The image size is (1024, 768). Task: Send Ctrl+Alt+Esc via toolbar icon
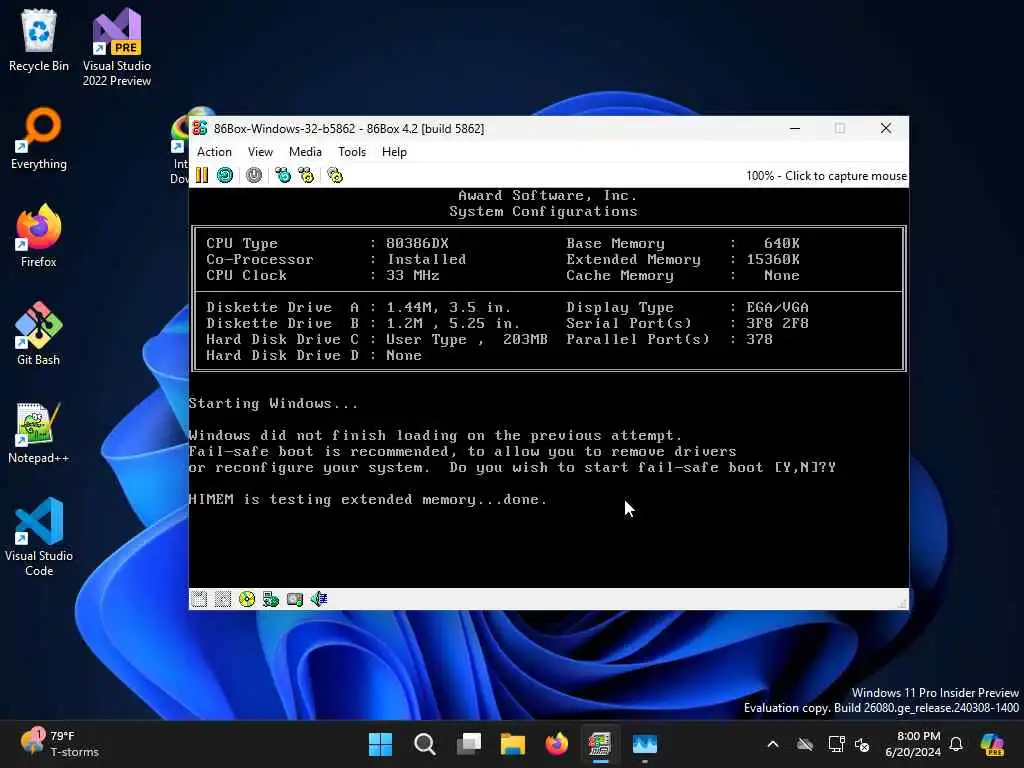pyautogui.click(x=306, y=175)
